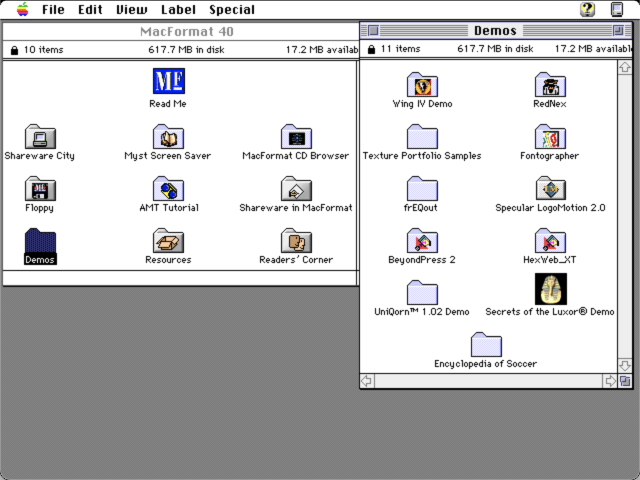Click the HexWeb_XT folder icon
This screenshot has width=640, height=480.
point(550,241)
